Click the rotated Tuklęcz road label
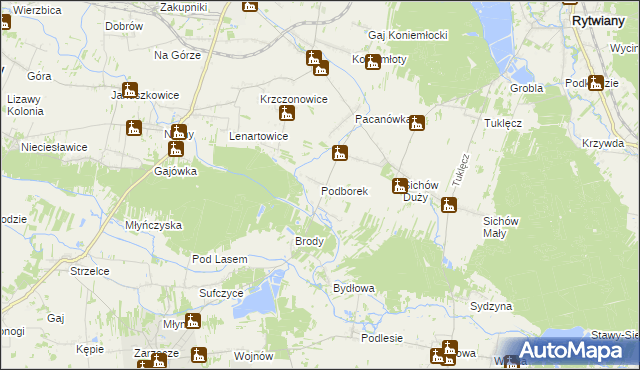Screen dimensions: 640x370 461,170
